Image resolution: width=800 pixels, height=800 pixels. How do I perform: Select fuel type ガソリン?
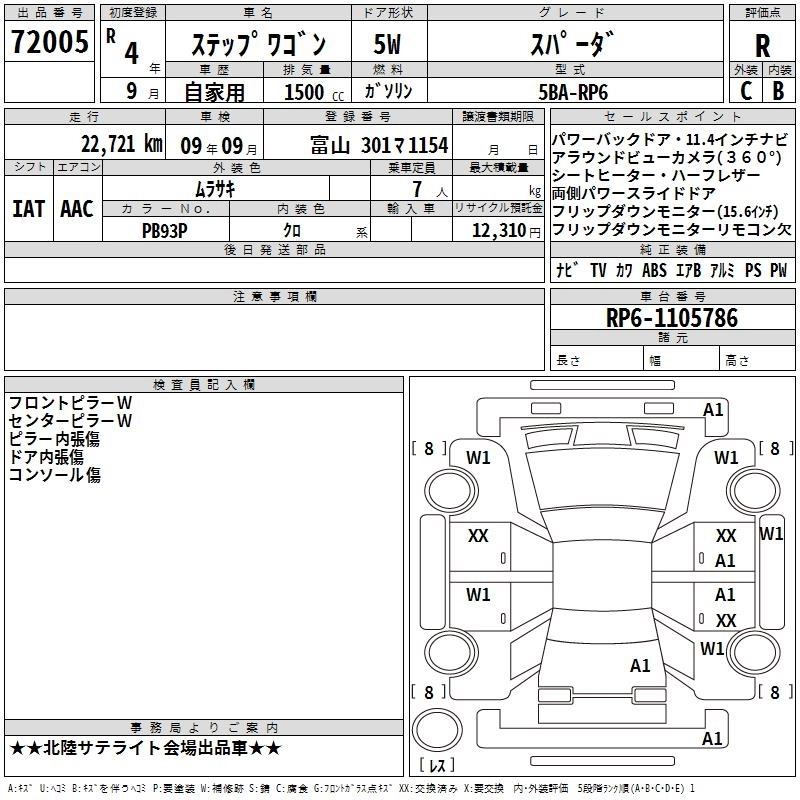click(388, 91)
